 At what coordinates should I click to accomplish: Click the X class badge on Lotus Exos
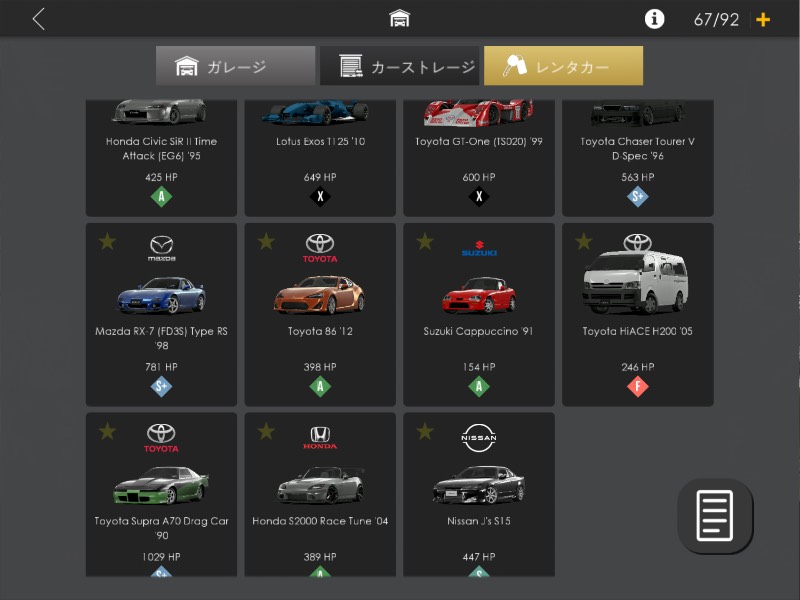point(320,196)
